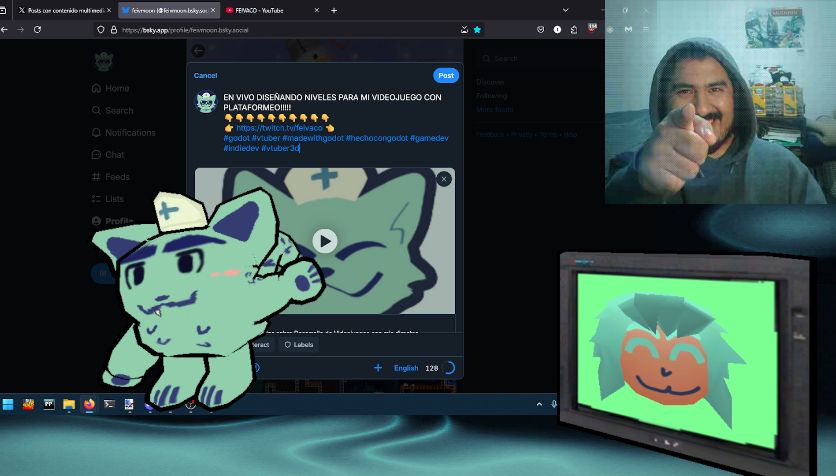Show hidden system tray icons
Screen dimensions: 836x476
(540, 405)
